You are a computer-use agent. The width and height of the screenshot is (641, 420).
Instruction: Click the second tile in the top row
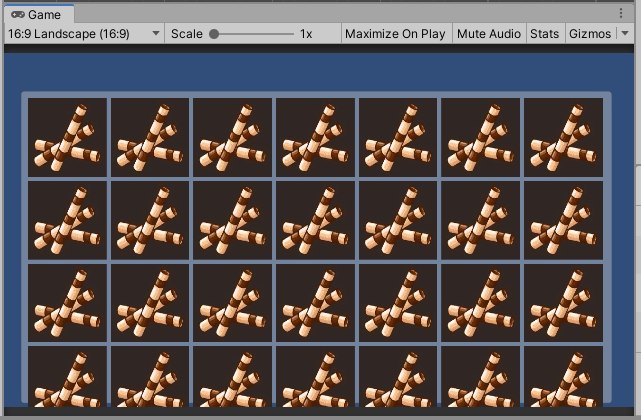click(x=150, y=137)
